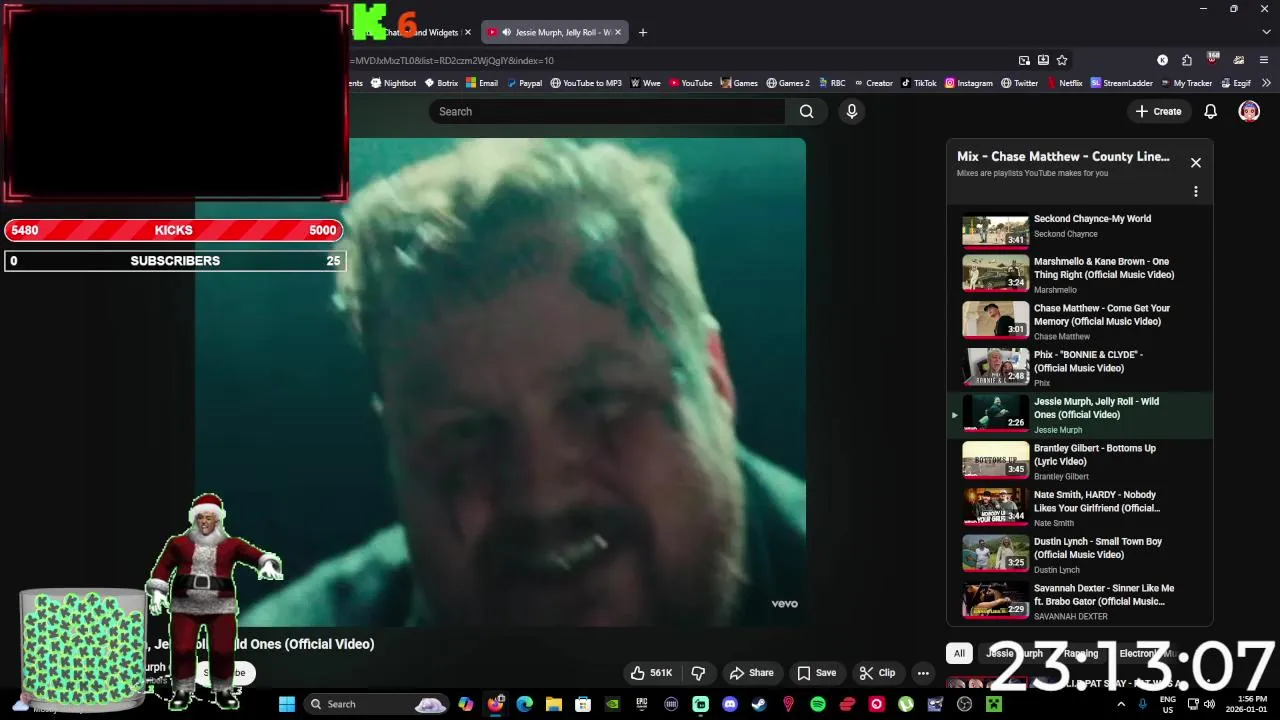This screenshot has height=720, width=1280.
Task: Share the video
Action: pos(752,673)
